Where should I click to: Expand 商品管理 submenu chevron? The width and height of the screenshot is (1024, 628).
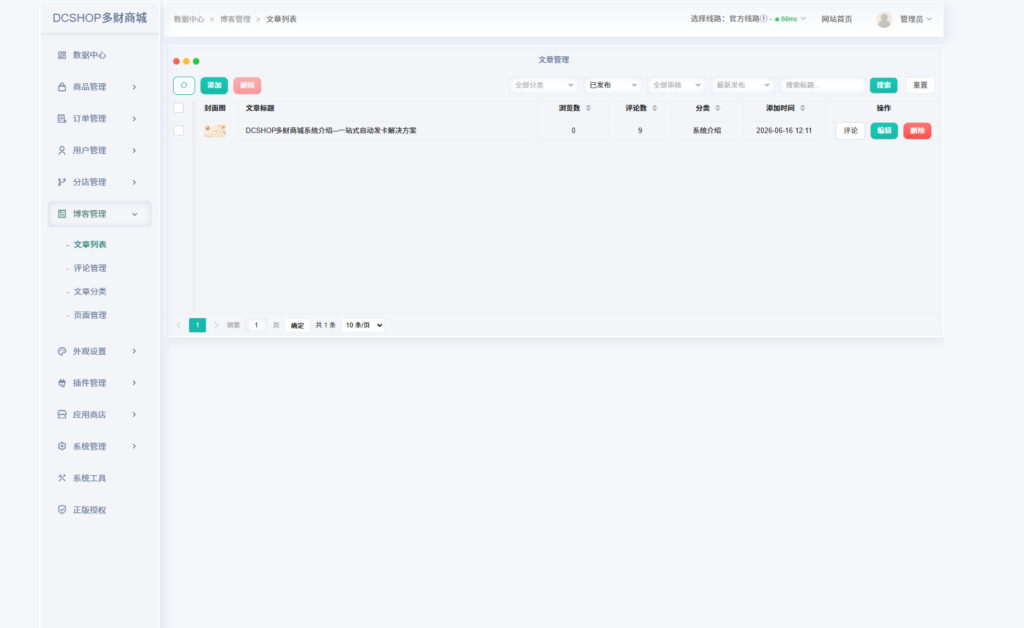(x=135, y=87)
